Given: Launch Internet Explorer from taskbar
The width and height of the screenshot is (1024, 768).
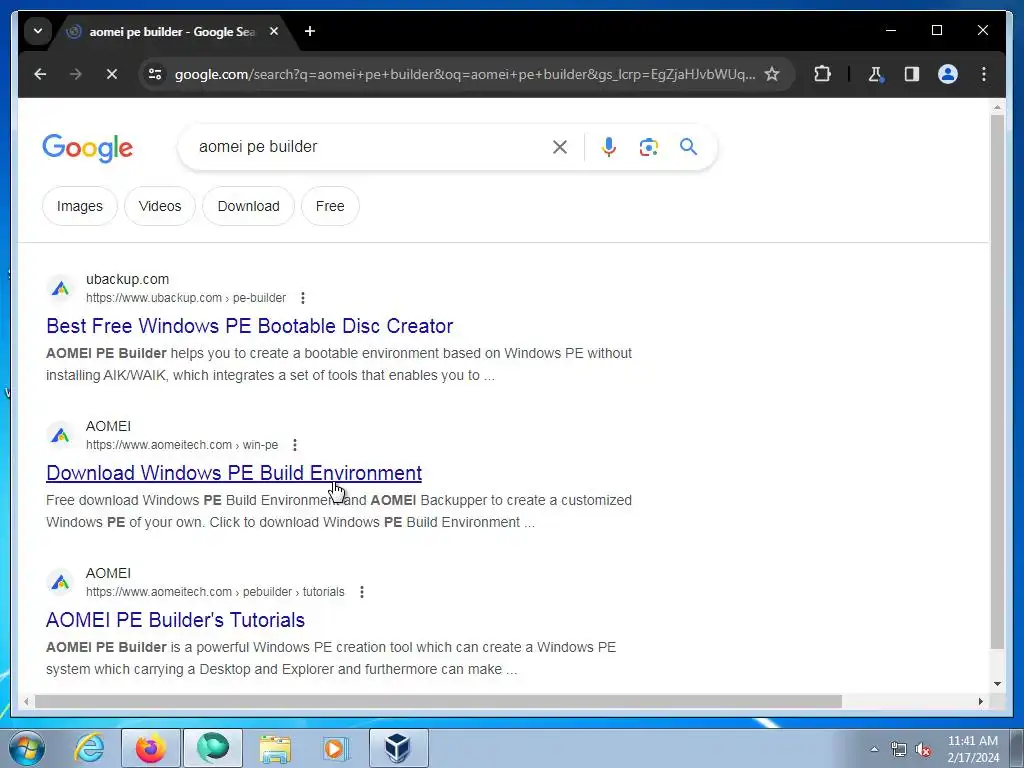Looking at the screenshot, I should click(89, 748).
